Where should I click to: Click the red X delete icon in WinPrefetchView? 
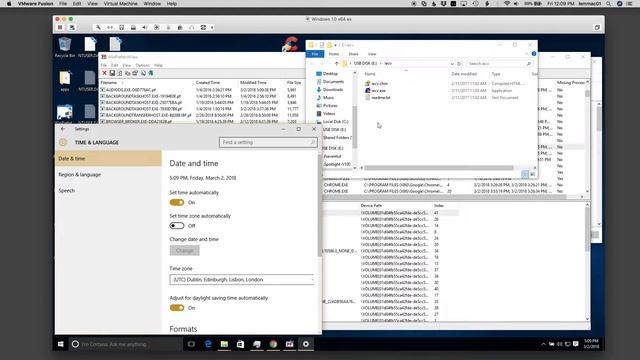pos(104,73)
